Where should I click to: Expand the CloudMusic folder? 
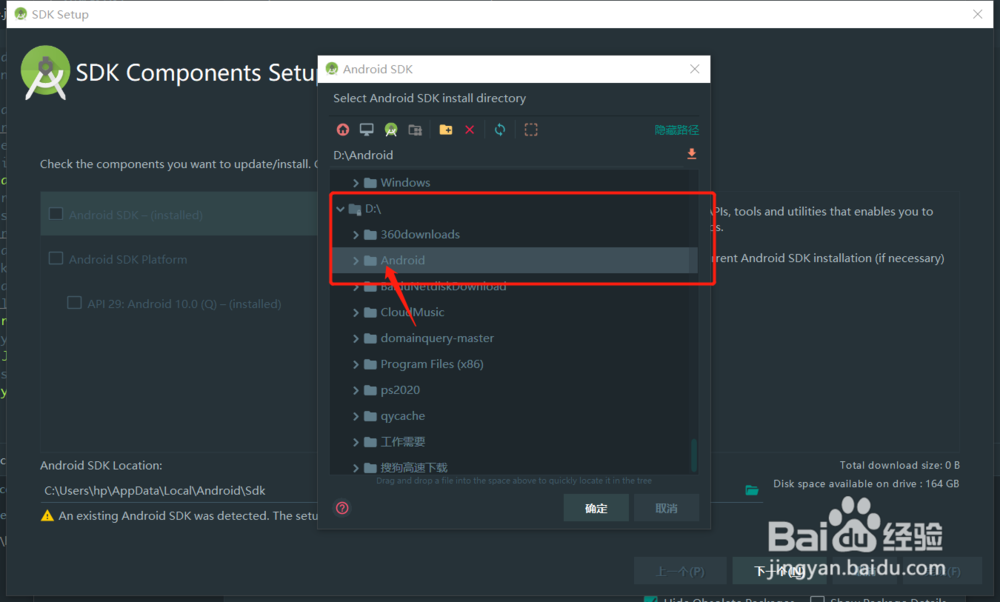(356, 312)
